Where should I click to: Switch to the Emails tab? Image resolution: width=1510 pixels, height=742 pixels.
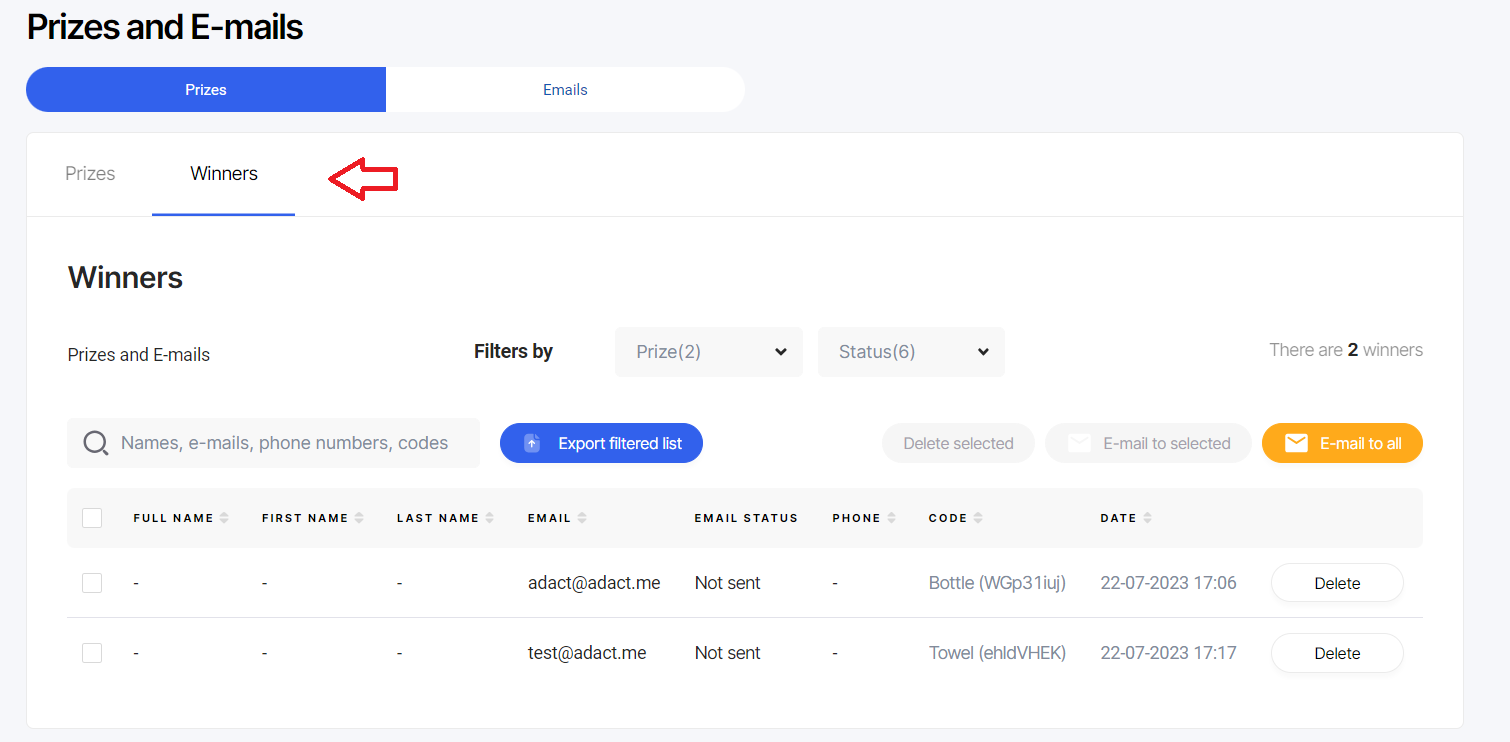[x=565, y=89]
